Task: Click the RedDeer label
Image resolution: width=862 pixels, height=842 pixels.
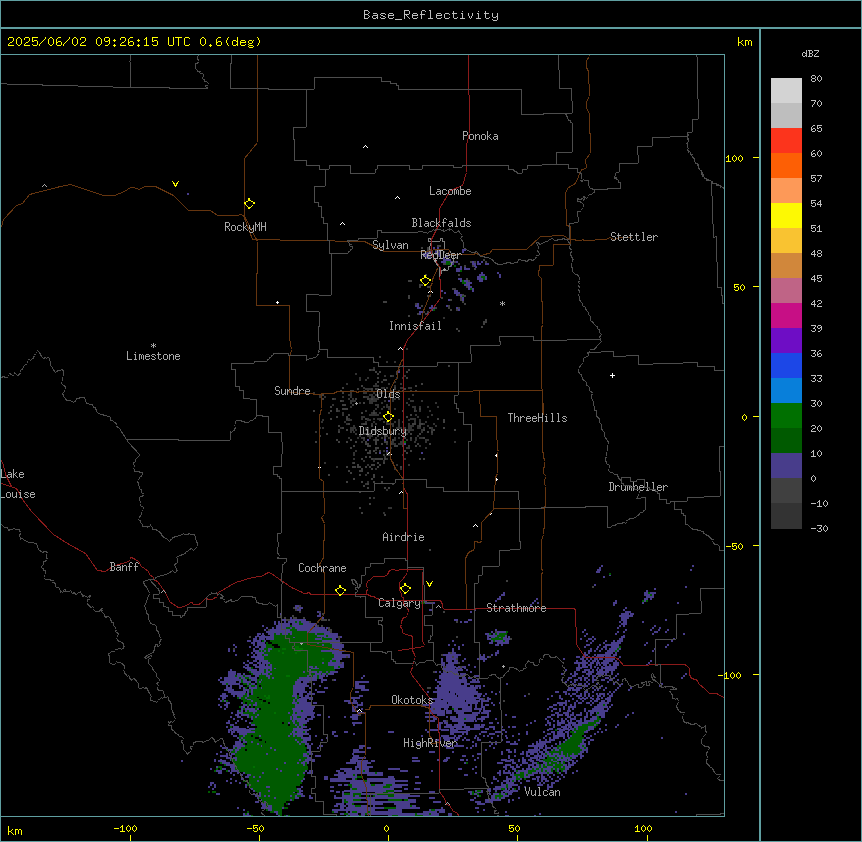Action: pos(440,255)
